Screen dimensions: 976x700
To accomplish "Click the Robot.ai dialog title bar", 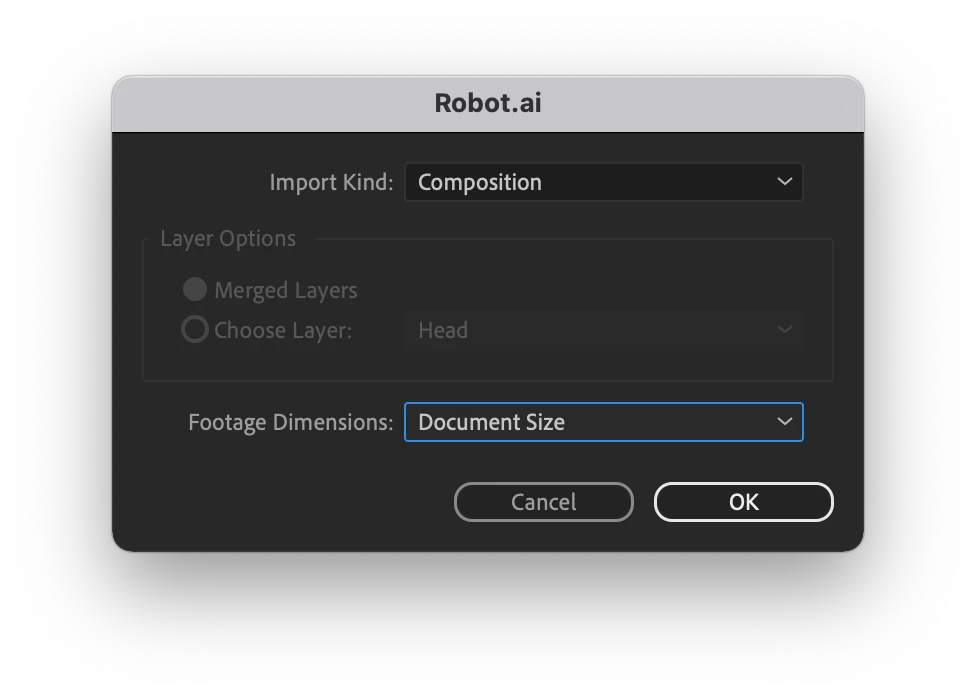I will (488, 104).
